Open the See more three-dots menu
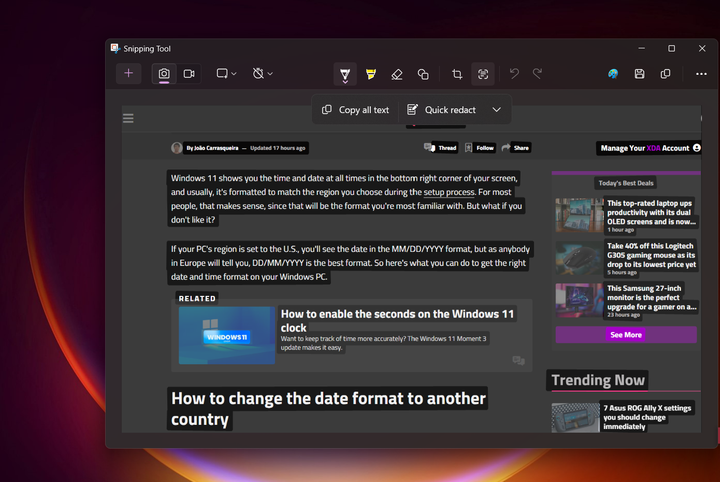This screenshot has height=482, width=720. pos(701,74)
